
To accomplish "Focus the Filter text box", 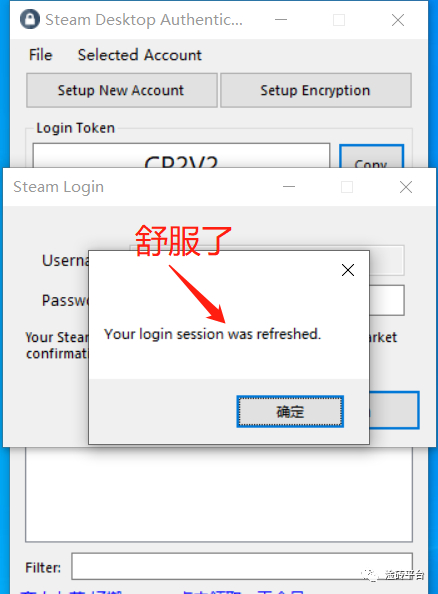I will click(x=242, y=566).
